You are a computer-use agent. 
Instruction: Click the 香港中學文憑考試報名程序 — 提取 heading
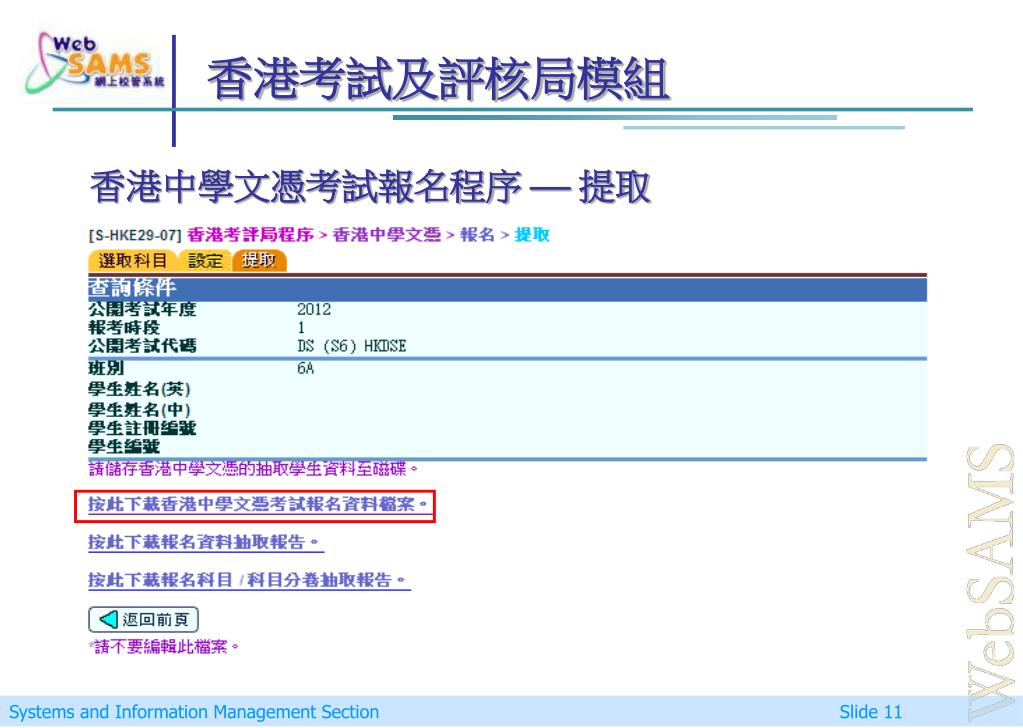tap(370, 187)
